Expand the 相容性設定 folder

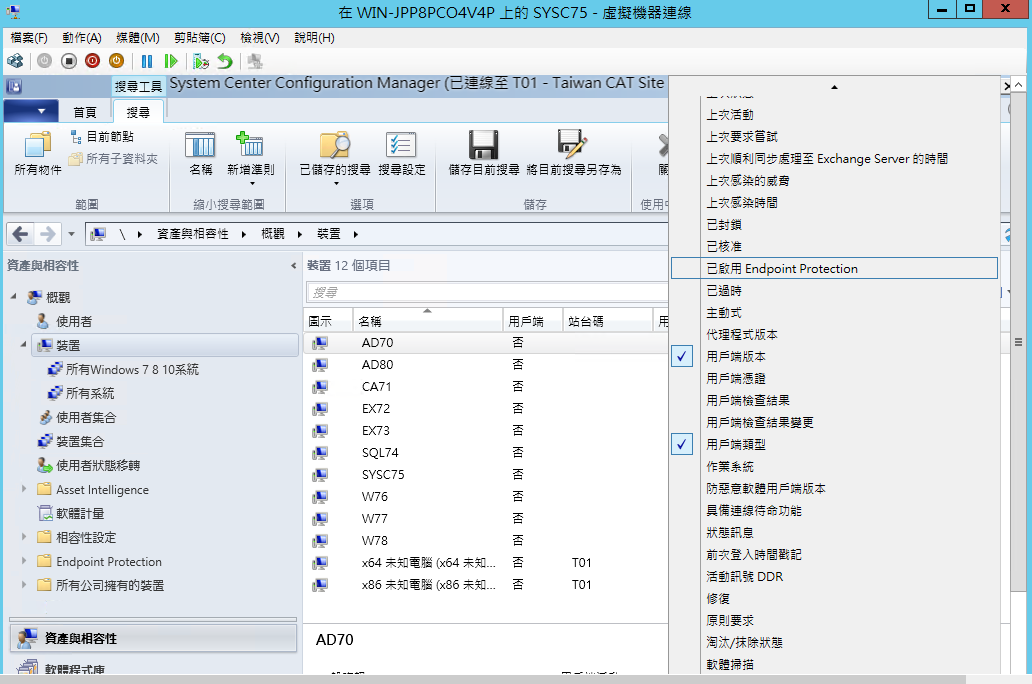coord(24,537)
